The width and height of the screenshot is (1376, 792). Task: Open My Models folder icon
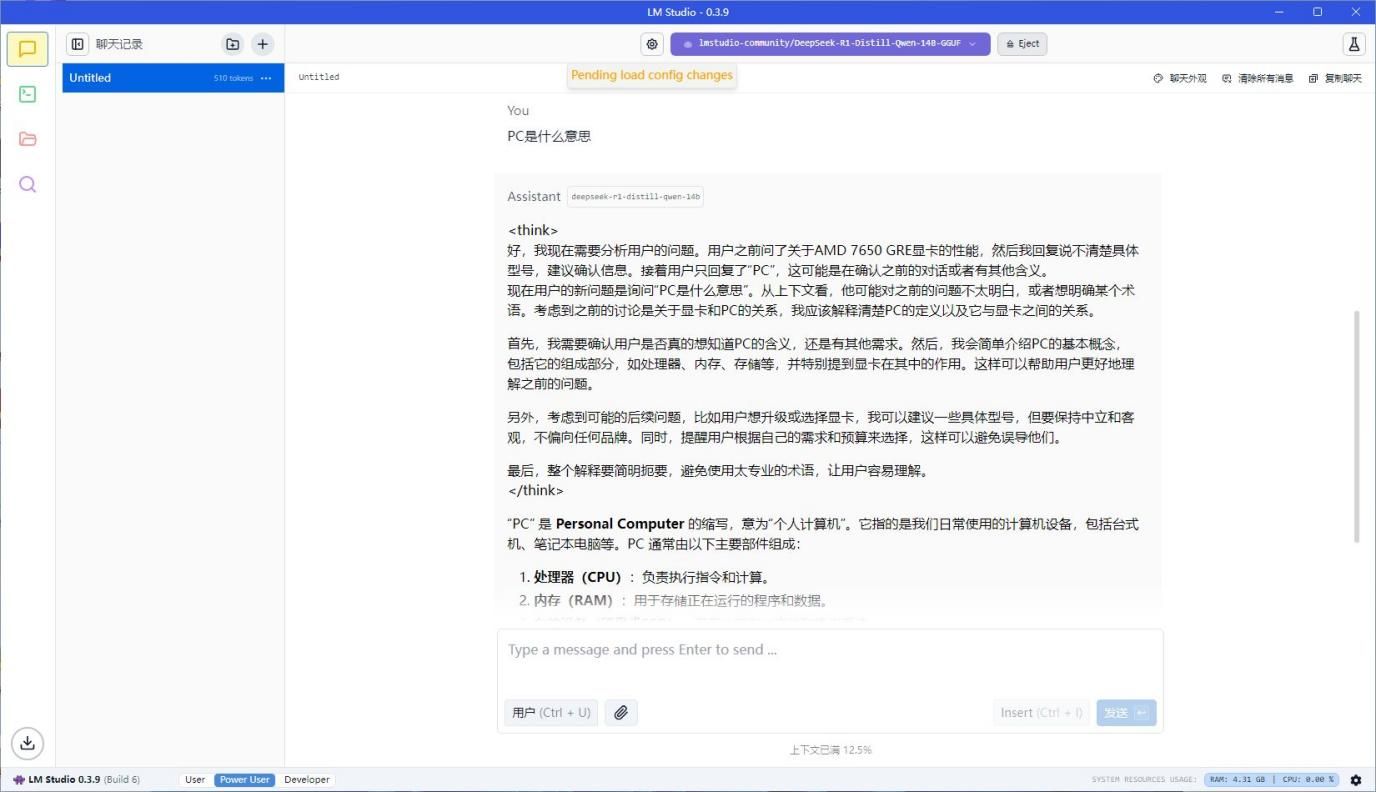(27, 139)
